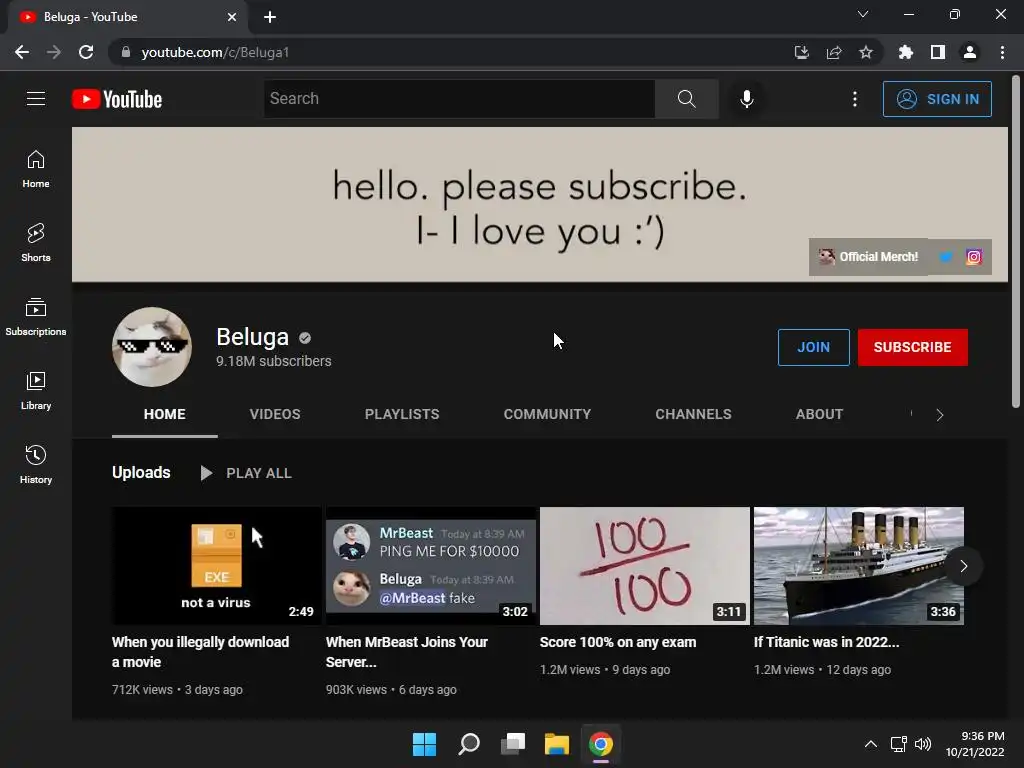View site information lock icon
Image resolution: width=1024 pixels, height=768 pixels.
pyautogui.click(x=126, y=52)
